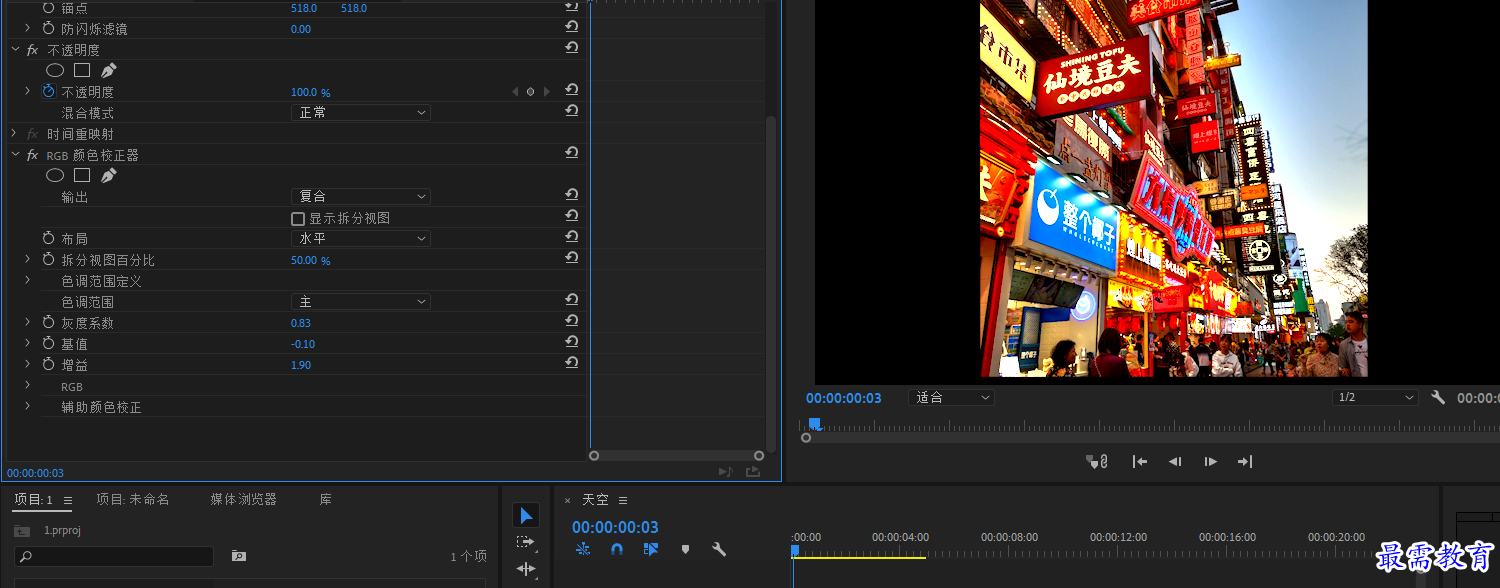Toggle snap in timeline
The width and height of the screenshot is (1500, 588).
click(617, 549)
